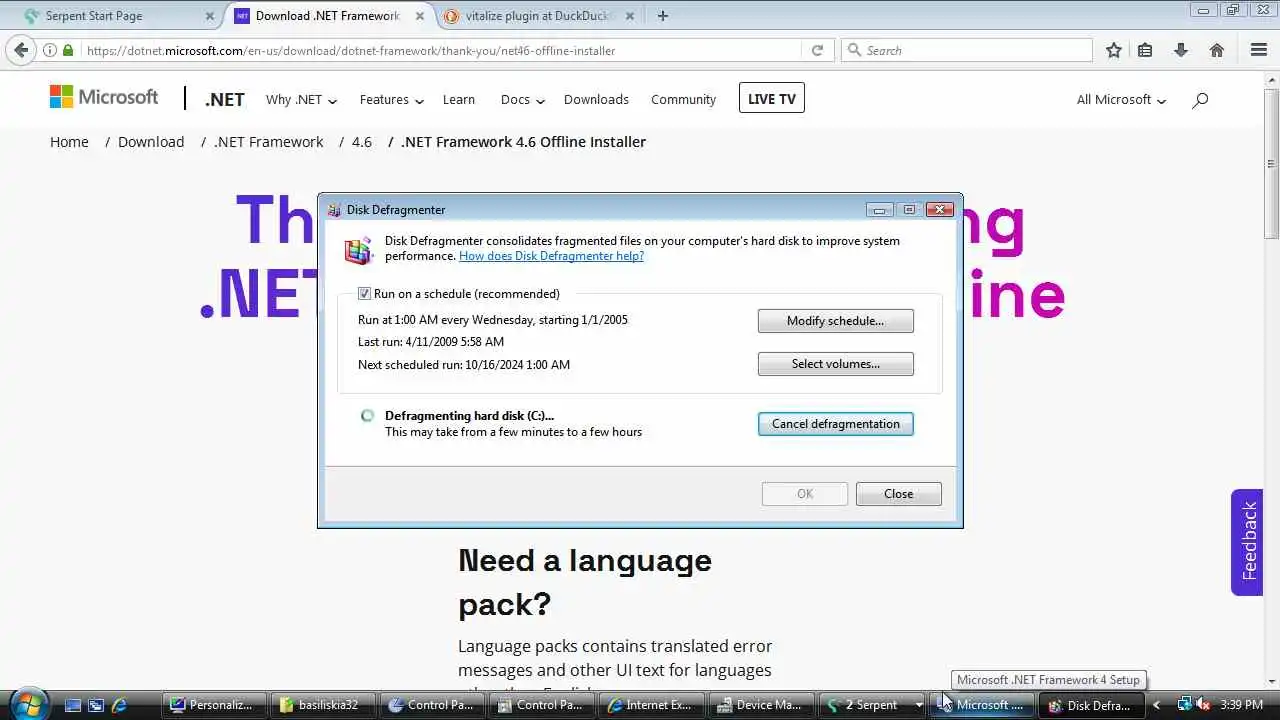Click the .NET Framework breadcrumb link

pos(269,142)
